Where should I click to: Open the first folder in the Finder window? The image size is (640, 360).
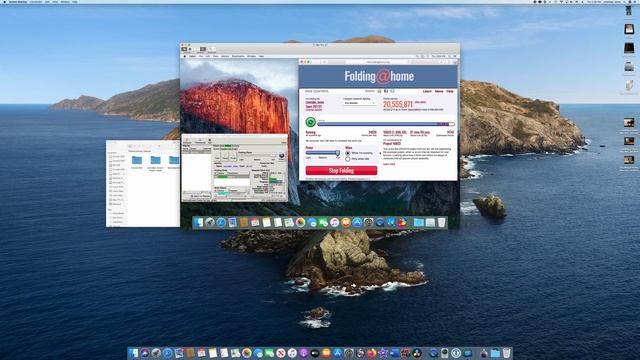137,160
